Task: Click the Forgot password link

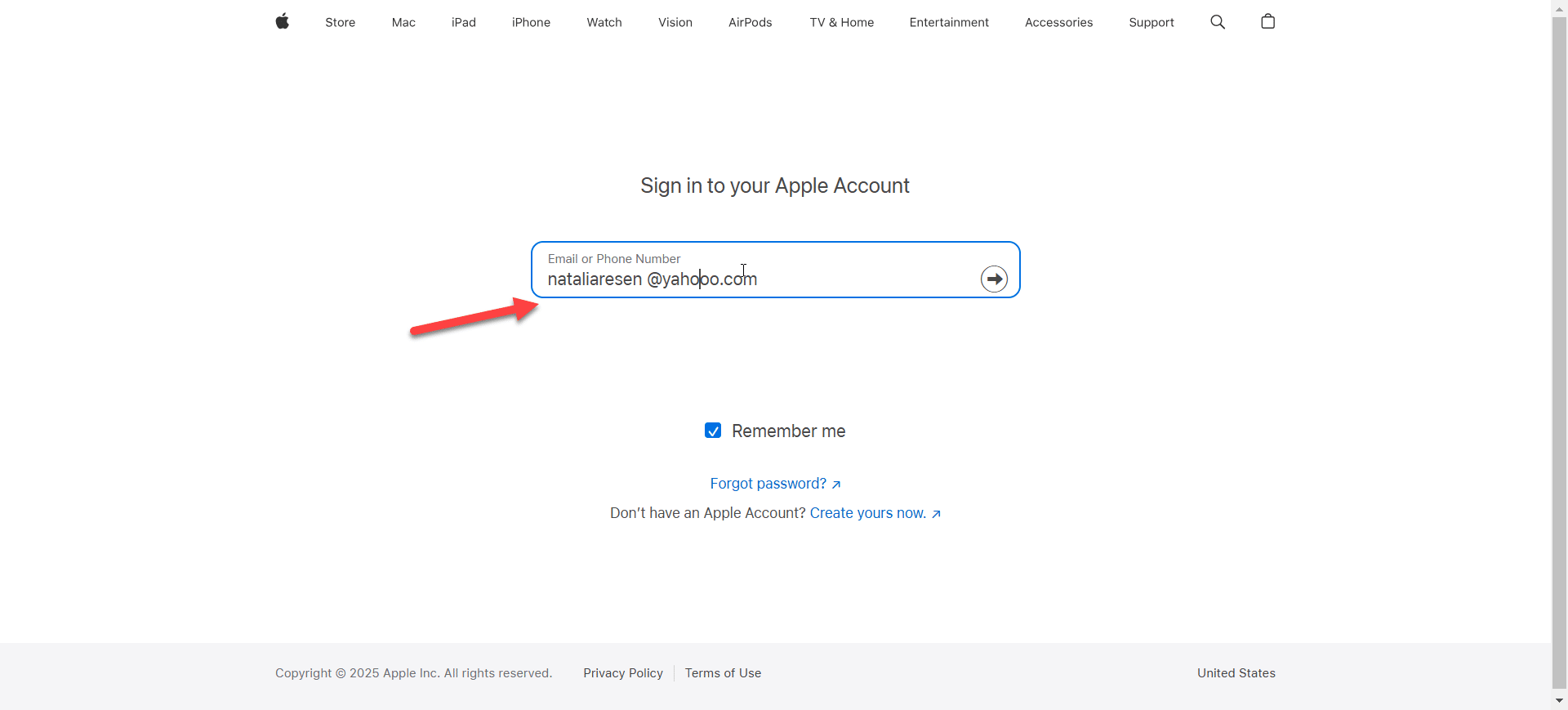Action: [x=775, y=484]
